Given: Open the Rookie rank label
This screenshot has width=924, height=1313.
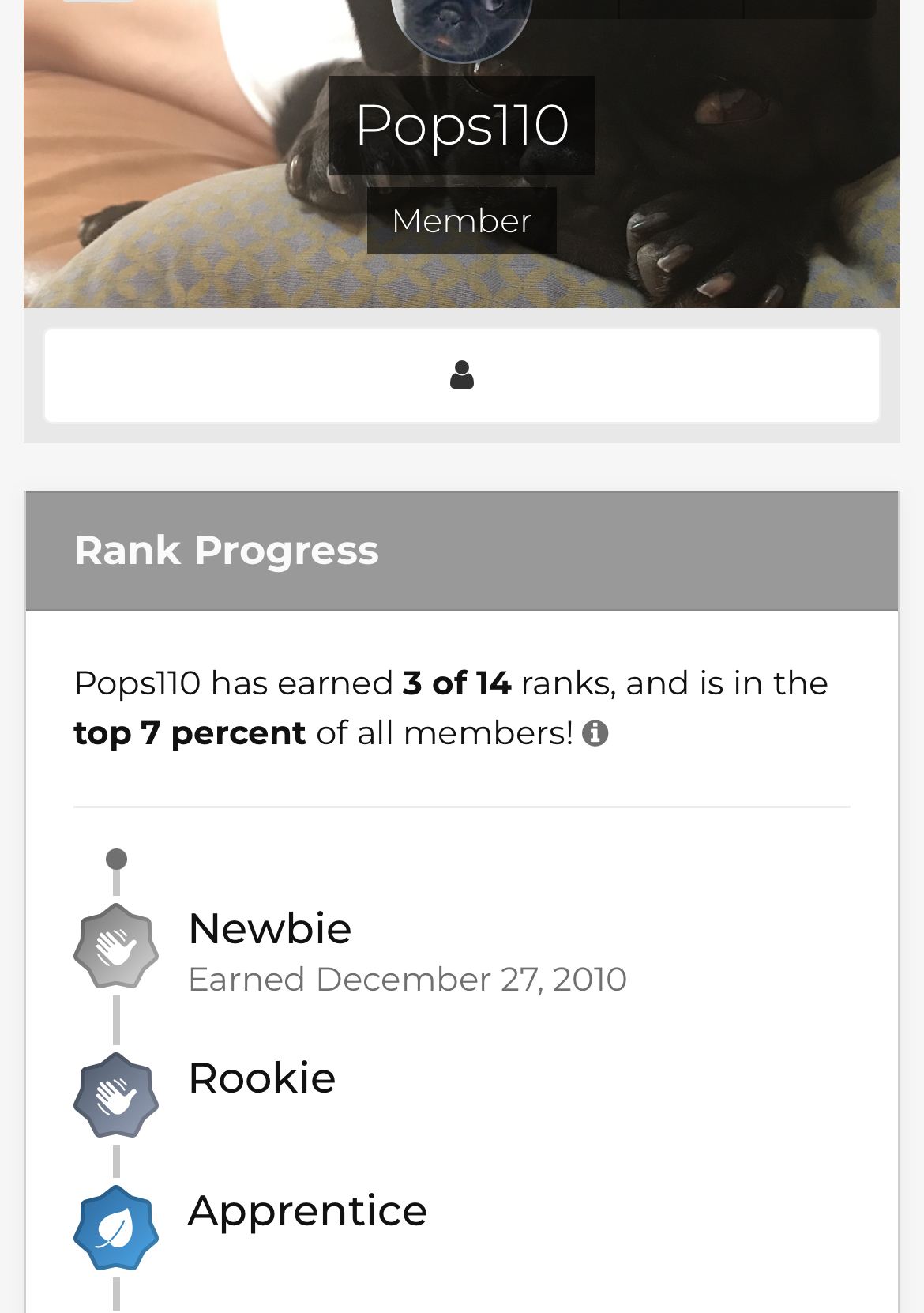Looking at the screenshot, I should point(261,1078).
